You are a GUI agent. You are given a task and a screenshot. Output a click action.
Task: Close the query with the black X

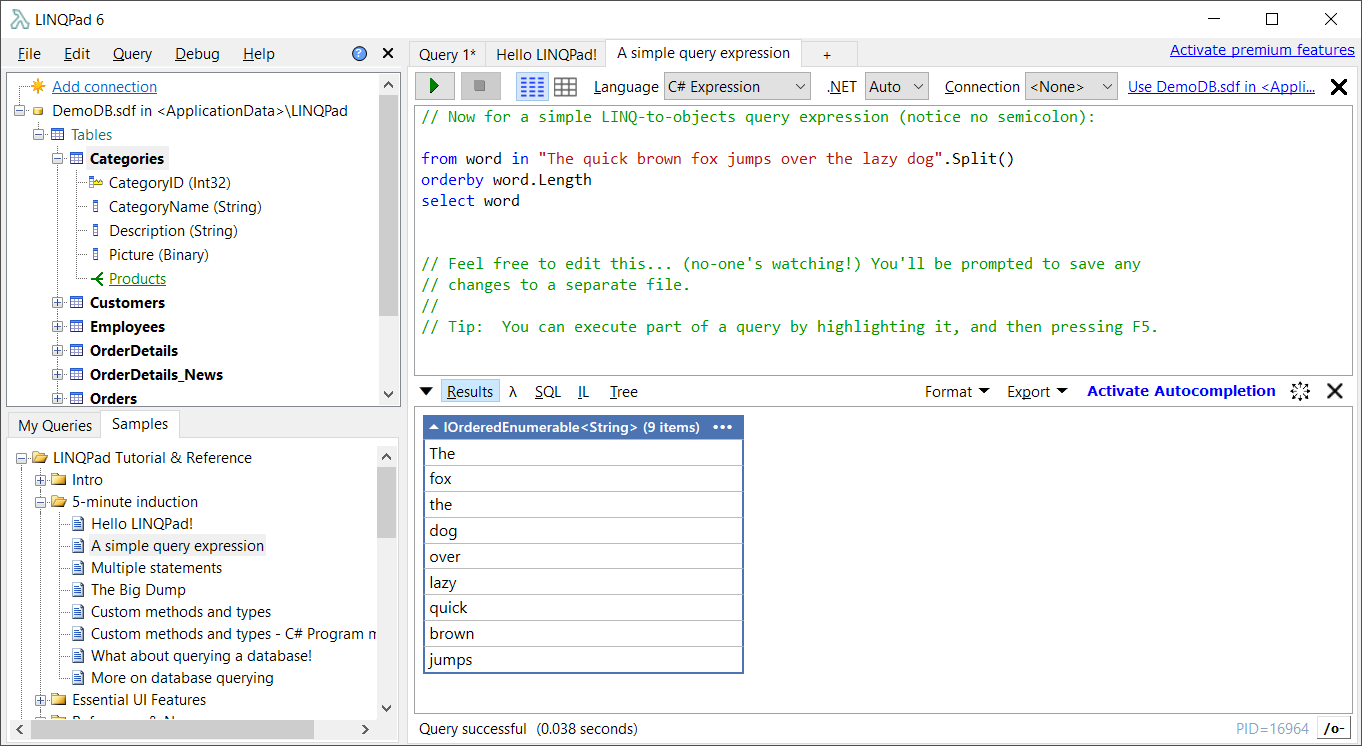[1338, 87]
